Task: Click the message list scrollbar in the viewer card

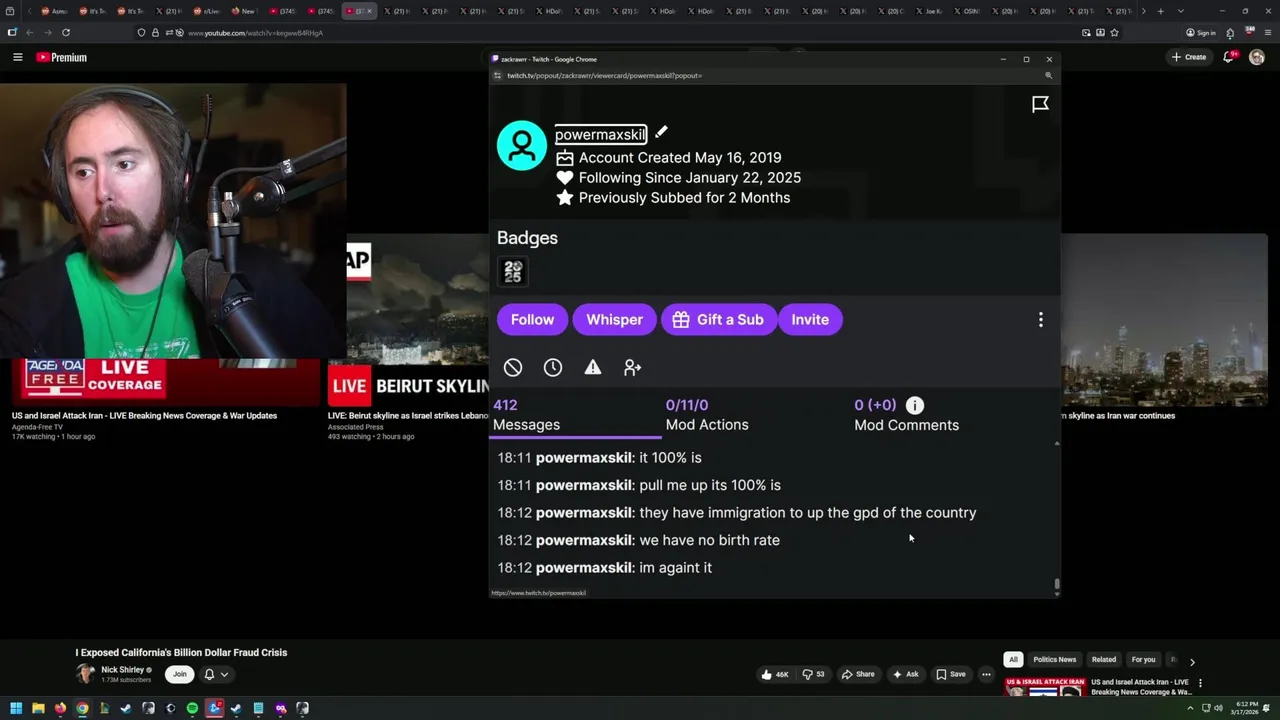Action: pos(1057,585)
